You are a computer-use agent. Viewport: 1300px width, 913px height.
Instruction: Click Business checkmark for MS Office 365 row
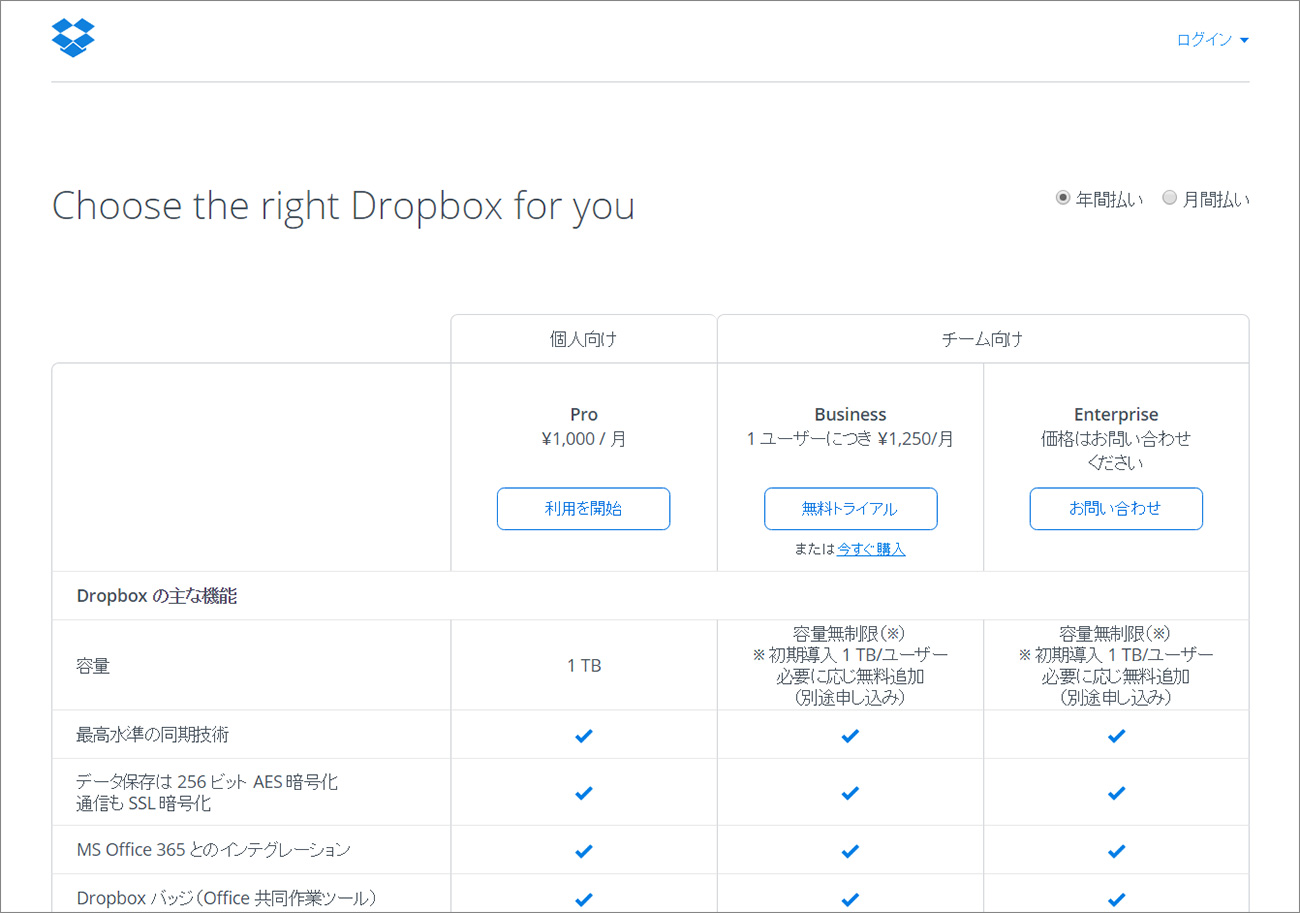pos(850,851)
